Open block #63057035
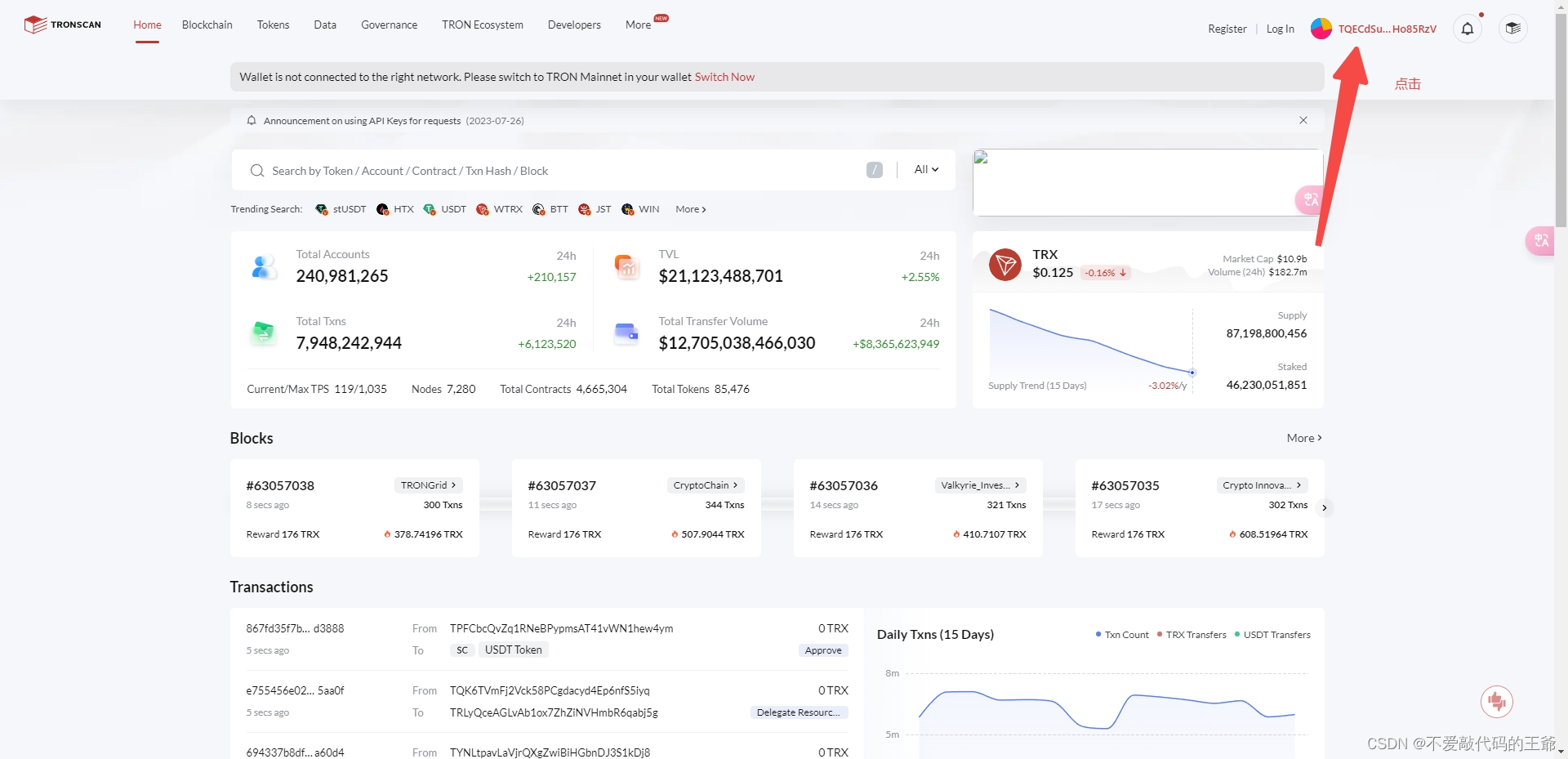The image size is (1568, 759). click(1125, 485)
